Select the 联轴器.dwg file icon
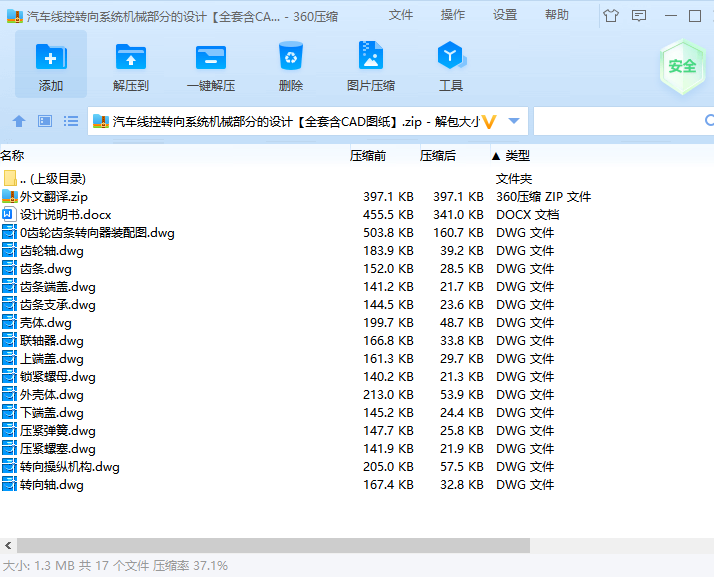 [x=9, y=340]
